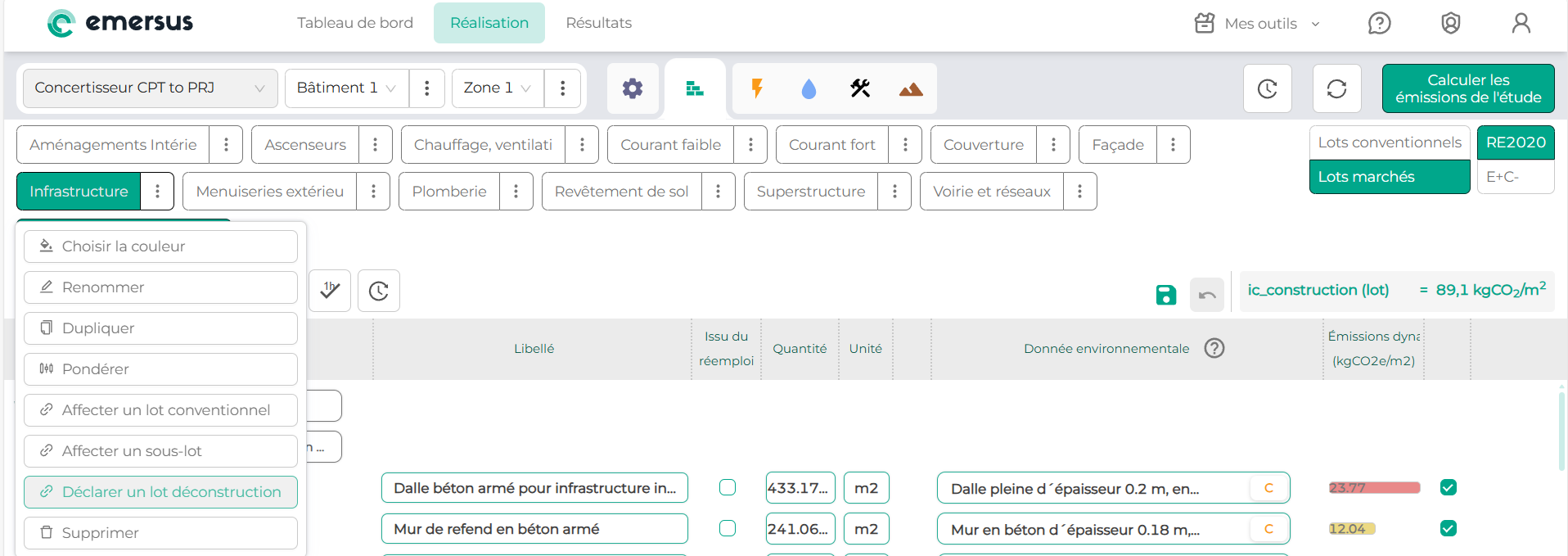This screenshot has height=556, width=1568.
Task: Choose Pondérer in the lot menu
Action: (160, 369)
